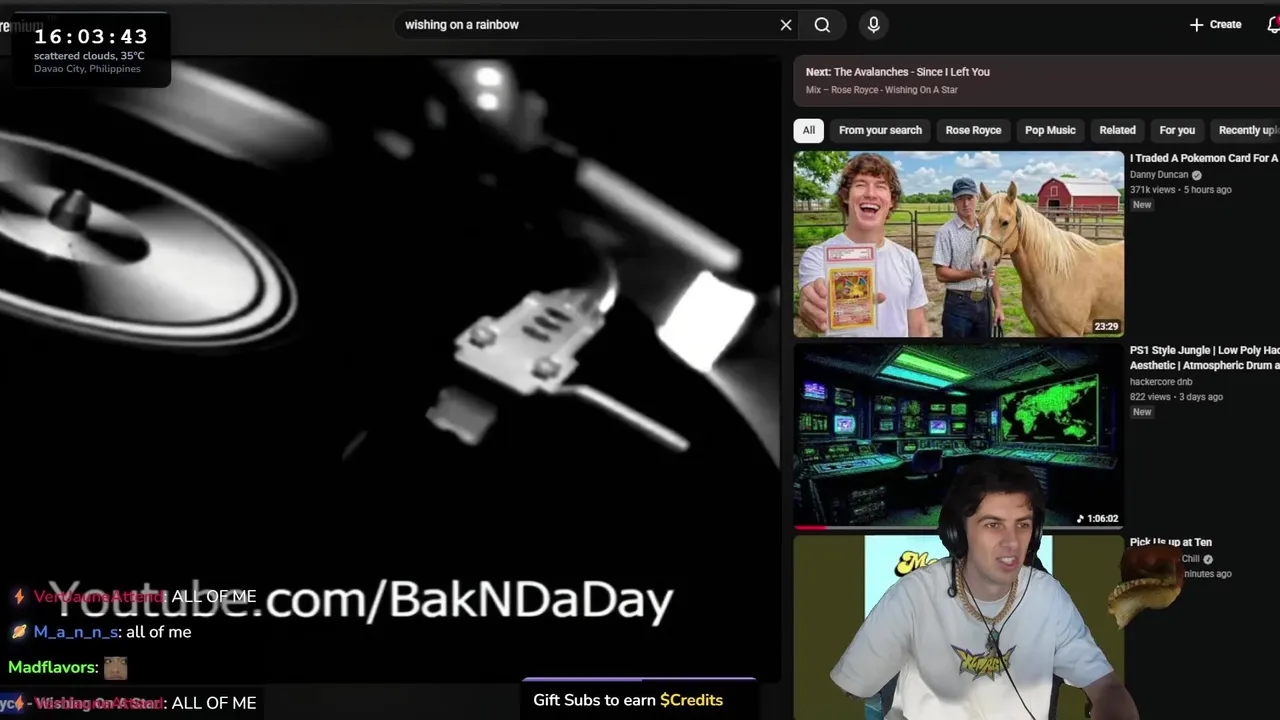Select the Pop Music chip
The image size is (1280, 720).
1050,130
